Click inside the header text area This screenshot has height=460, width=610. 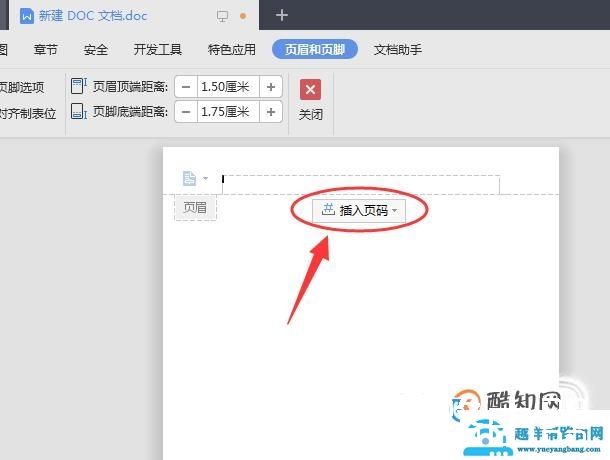point(361,184)
